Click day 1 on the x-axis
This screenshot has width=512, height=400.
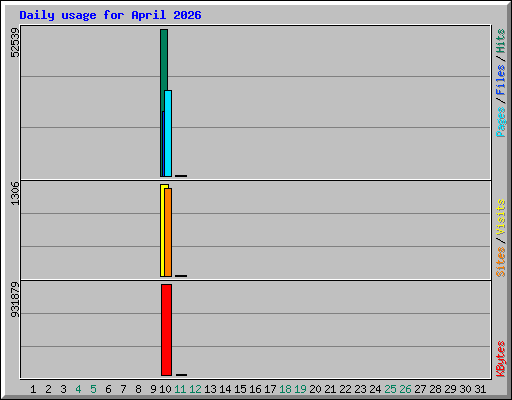(33, 389)
